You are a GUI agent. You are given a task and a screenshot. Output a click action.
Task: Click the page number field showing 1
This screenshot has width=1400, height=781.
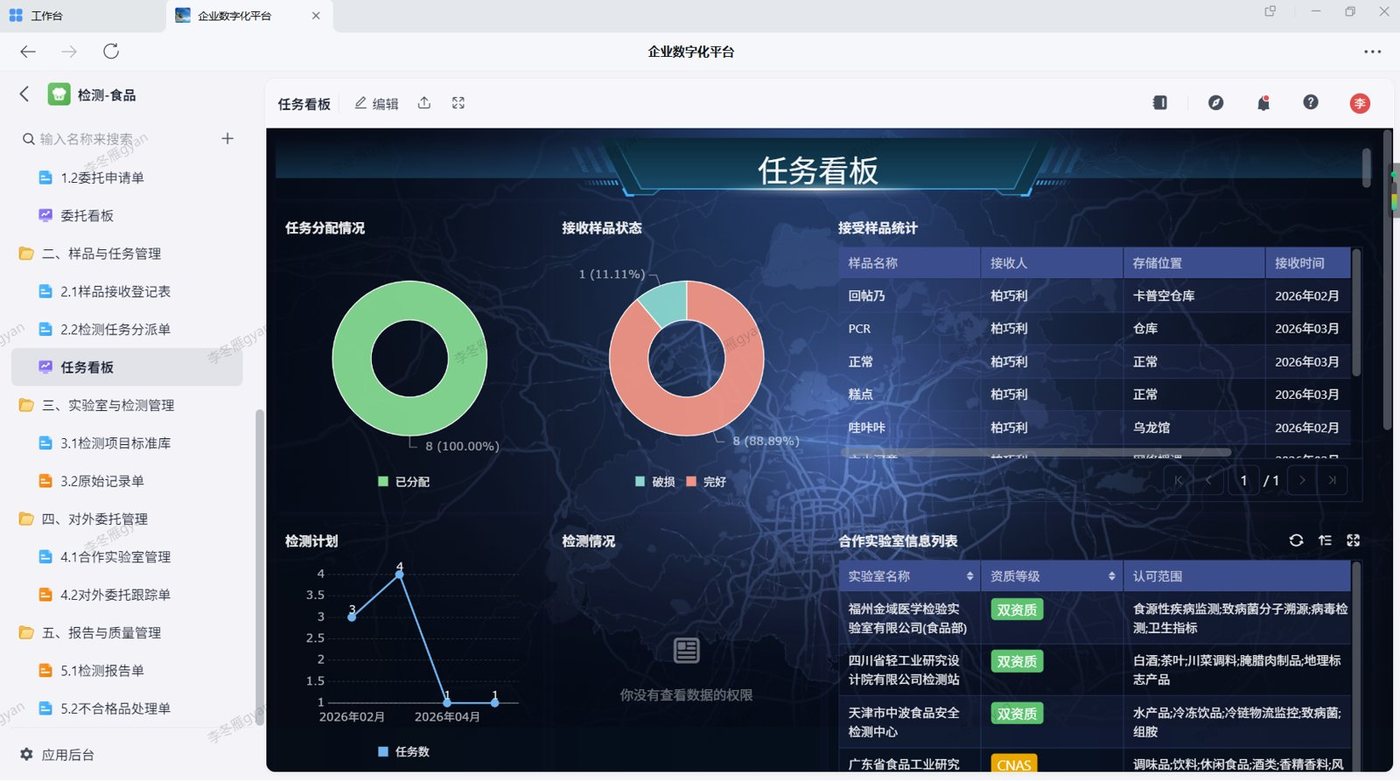pos(1244,481)
